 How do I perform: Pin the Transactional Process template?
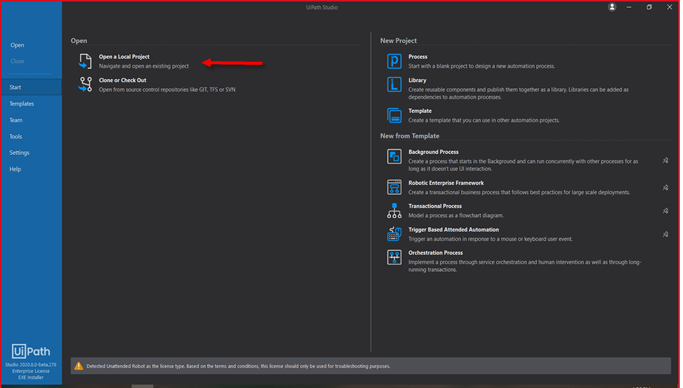tap(666, 211)
